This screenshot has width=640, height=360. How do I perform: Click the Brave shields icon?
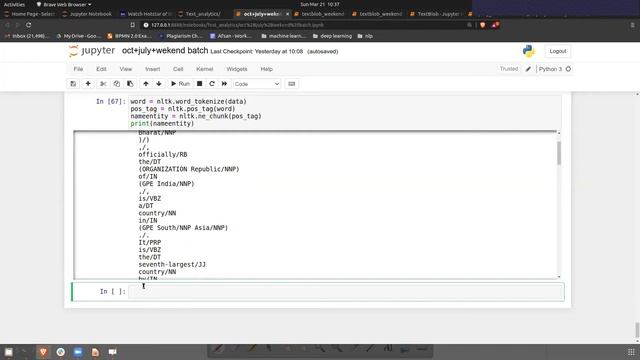tap(482, 25)
